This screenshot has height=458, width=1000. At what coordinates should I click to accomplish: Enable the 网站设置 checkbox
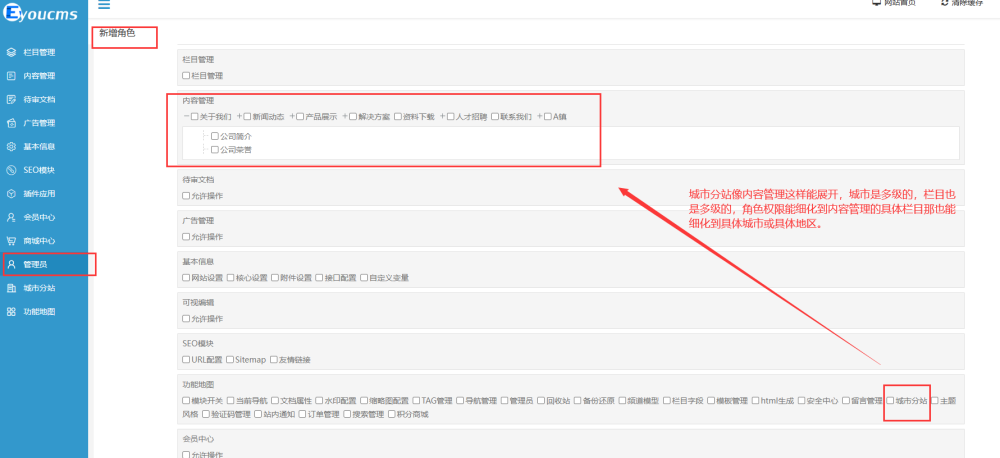pos(186,278)
